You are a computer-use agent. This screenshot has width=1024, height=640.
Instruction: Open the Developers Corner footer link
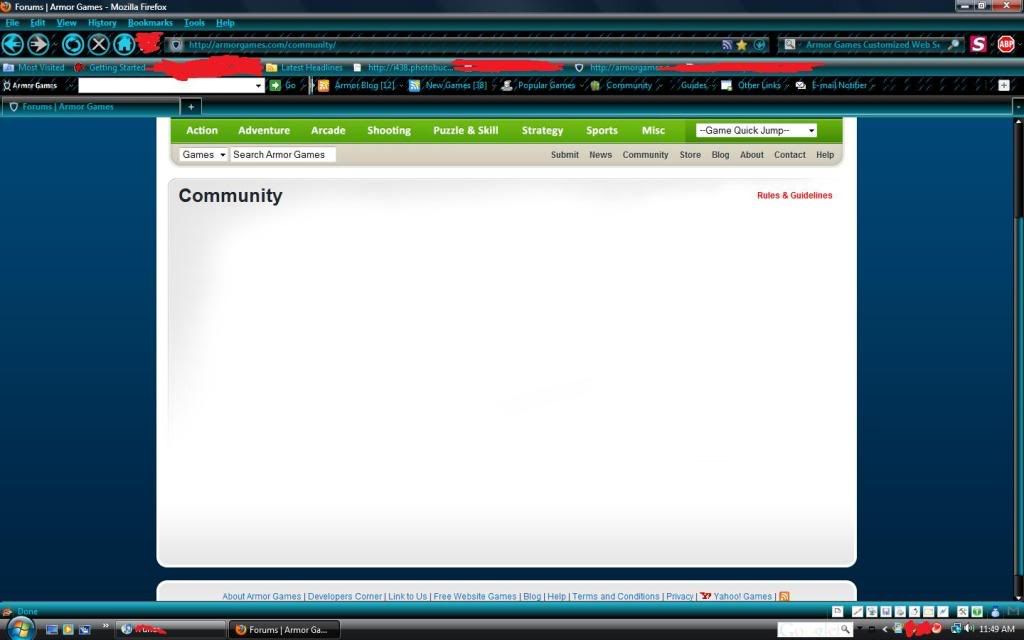tap(345, 596)
